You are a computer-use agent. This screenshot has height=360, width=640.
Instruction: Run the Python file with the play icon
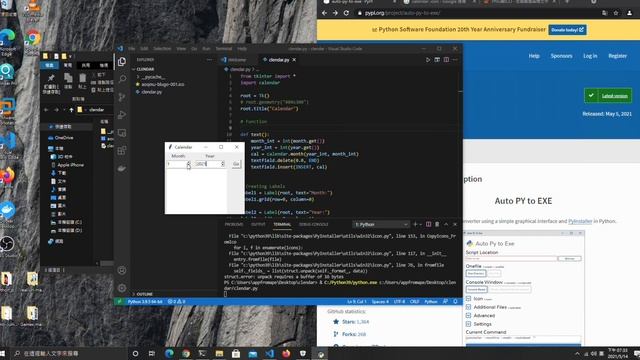428,60
